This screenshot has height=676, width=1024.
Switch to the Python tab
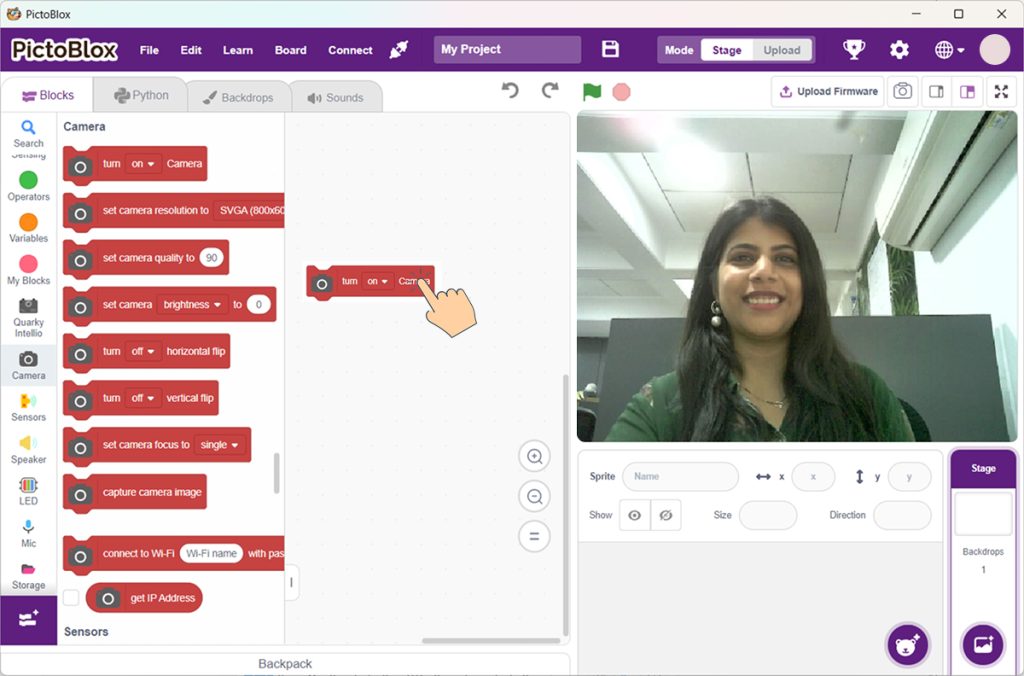point(140,96)
